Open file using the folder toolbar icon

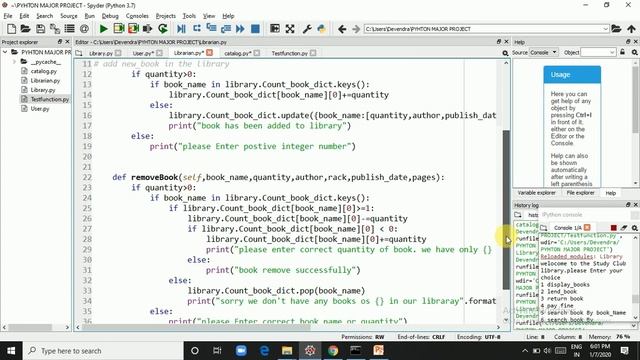click(x=25, y=29)
